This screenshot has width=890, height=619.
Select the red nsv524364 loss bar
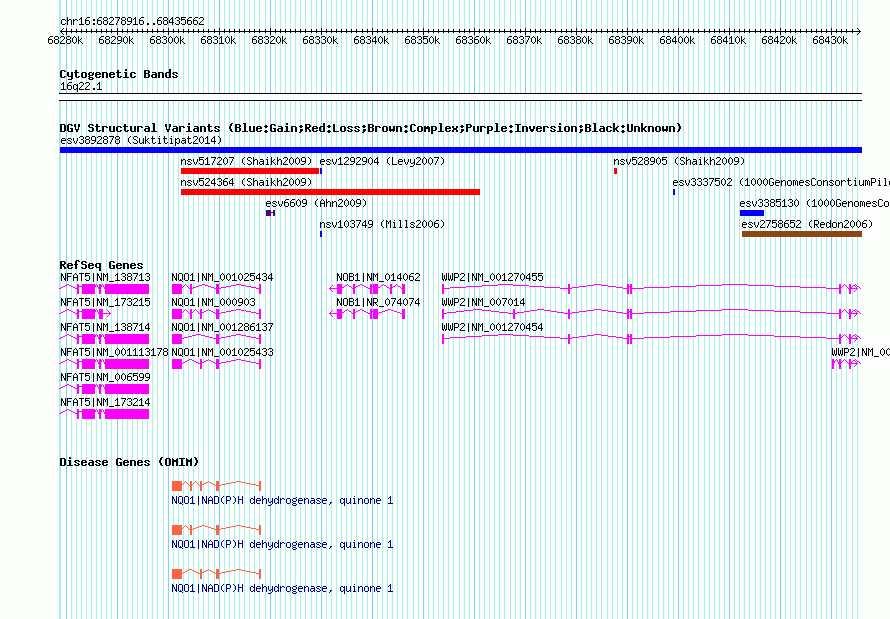(x=330, y=192)
